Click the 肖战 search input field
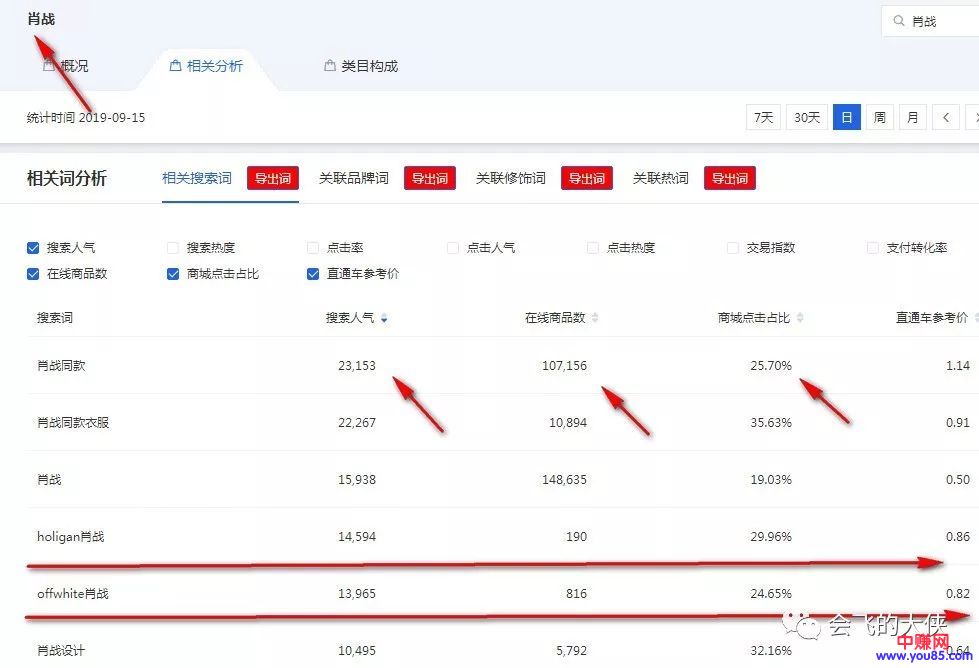 coord(940,21)
